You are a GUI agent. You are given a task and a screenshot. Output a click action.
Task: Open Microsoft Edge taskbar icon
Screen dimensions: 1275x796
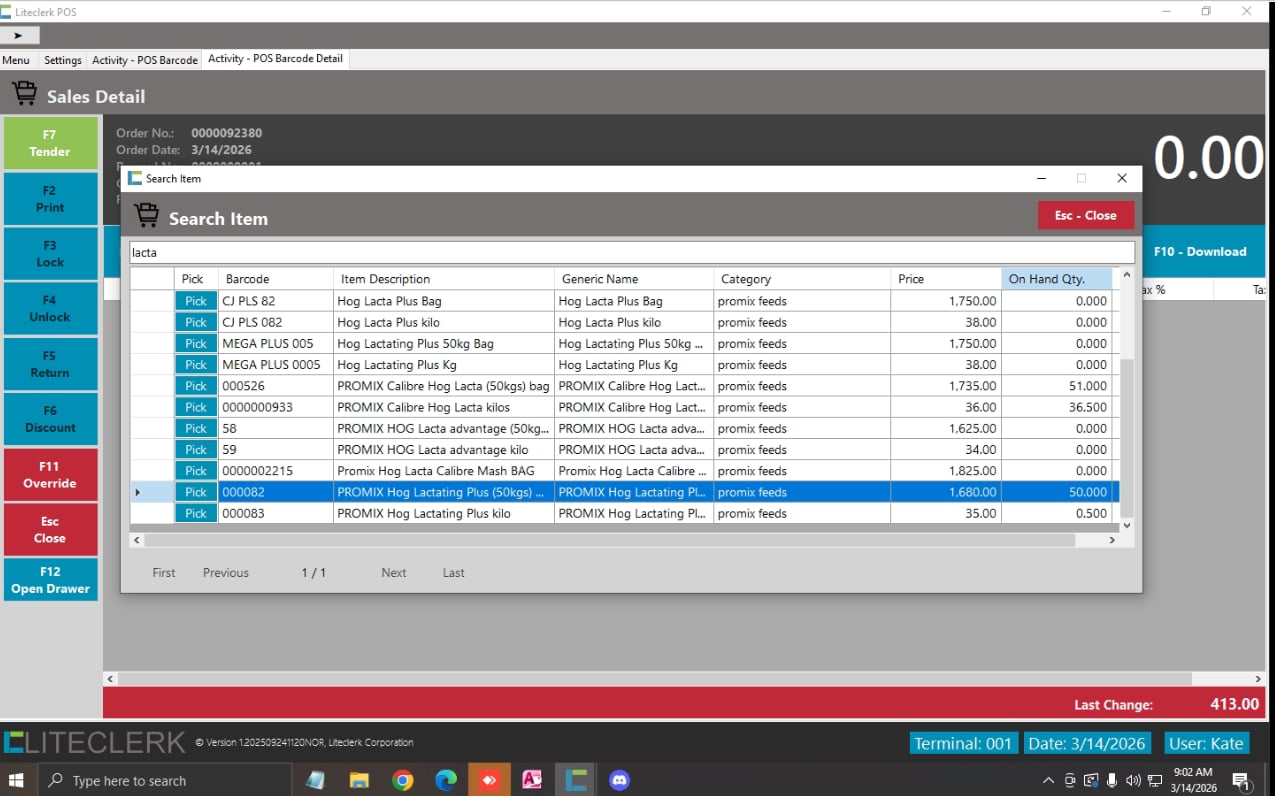pos(446,780)
